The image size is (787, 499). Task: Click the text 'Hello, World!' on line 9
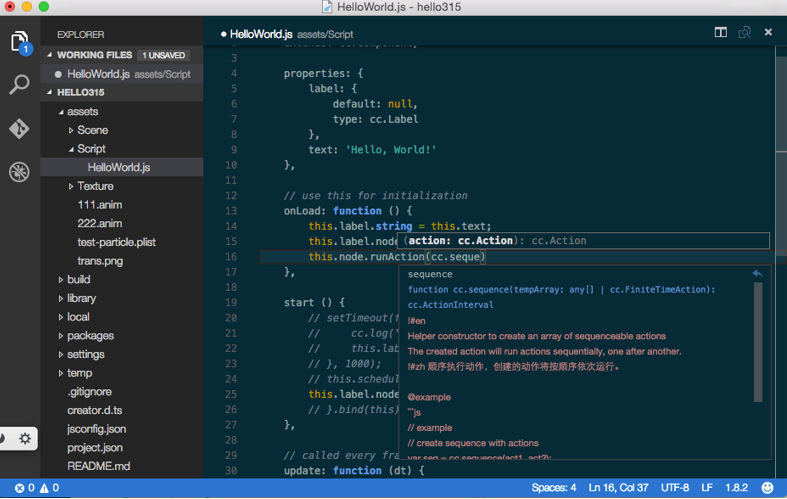391,150
